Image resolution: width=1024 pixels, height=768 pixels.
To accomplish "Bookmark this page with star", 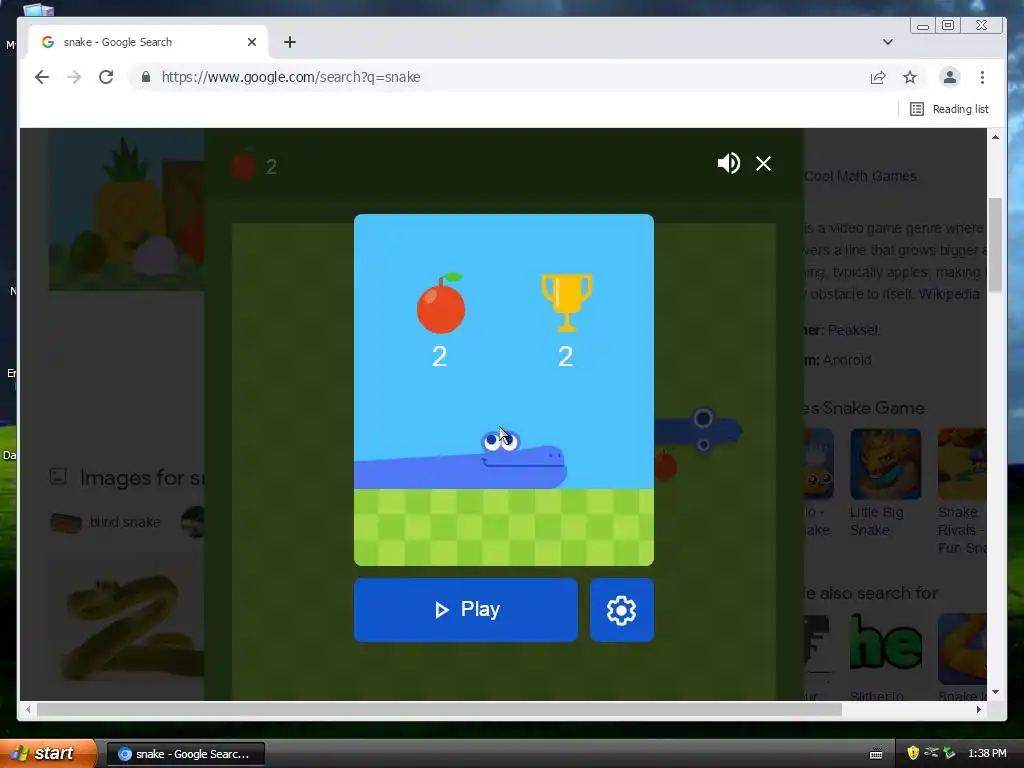I will (x=910, y=77).
